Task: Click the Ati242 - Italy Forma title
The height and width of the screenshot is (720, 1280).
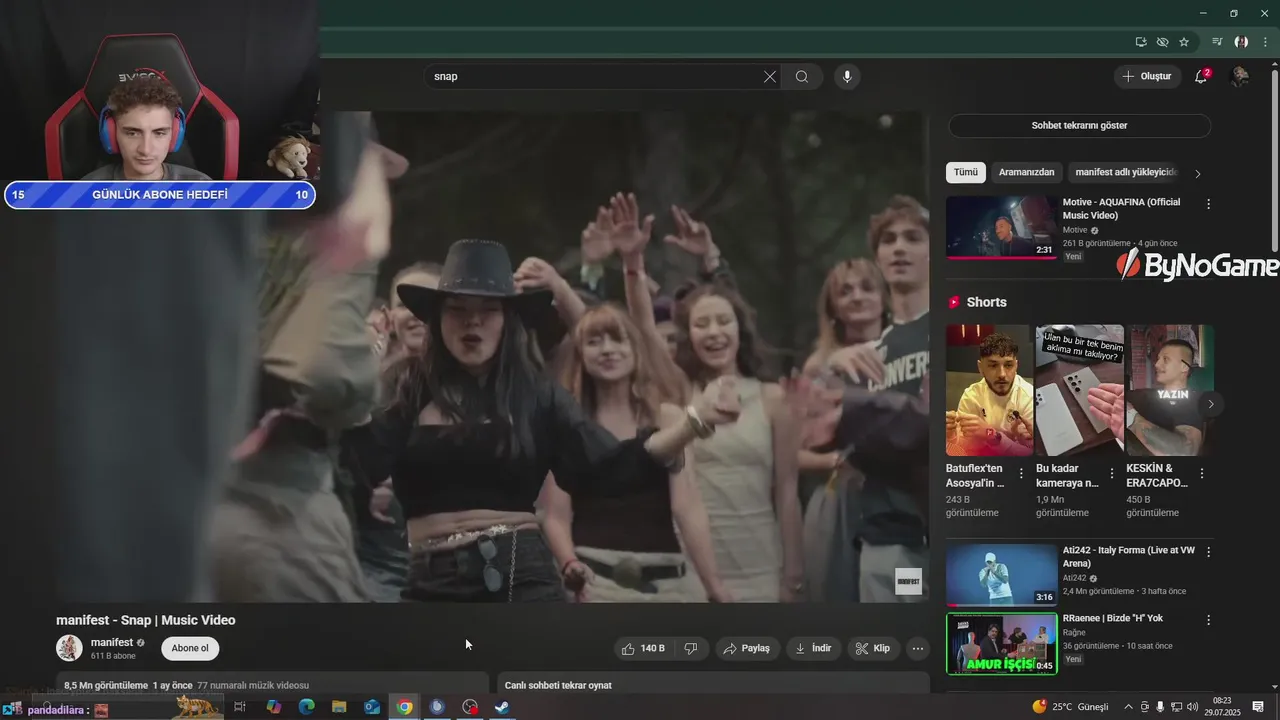Action: (1128, 557)
